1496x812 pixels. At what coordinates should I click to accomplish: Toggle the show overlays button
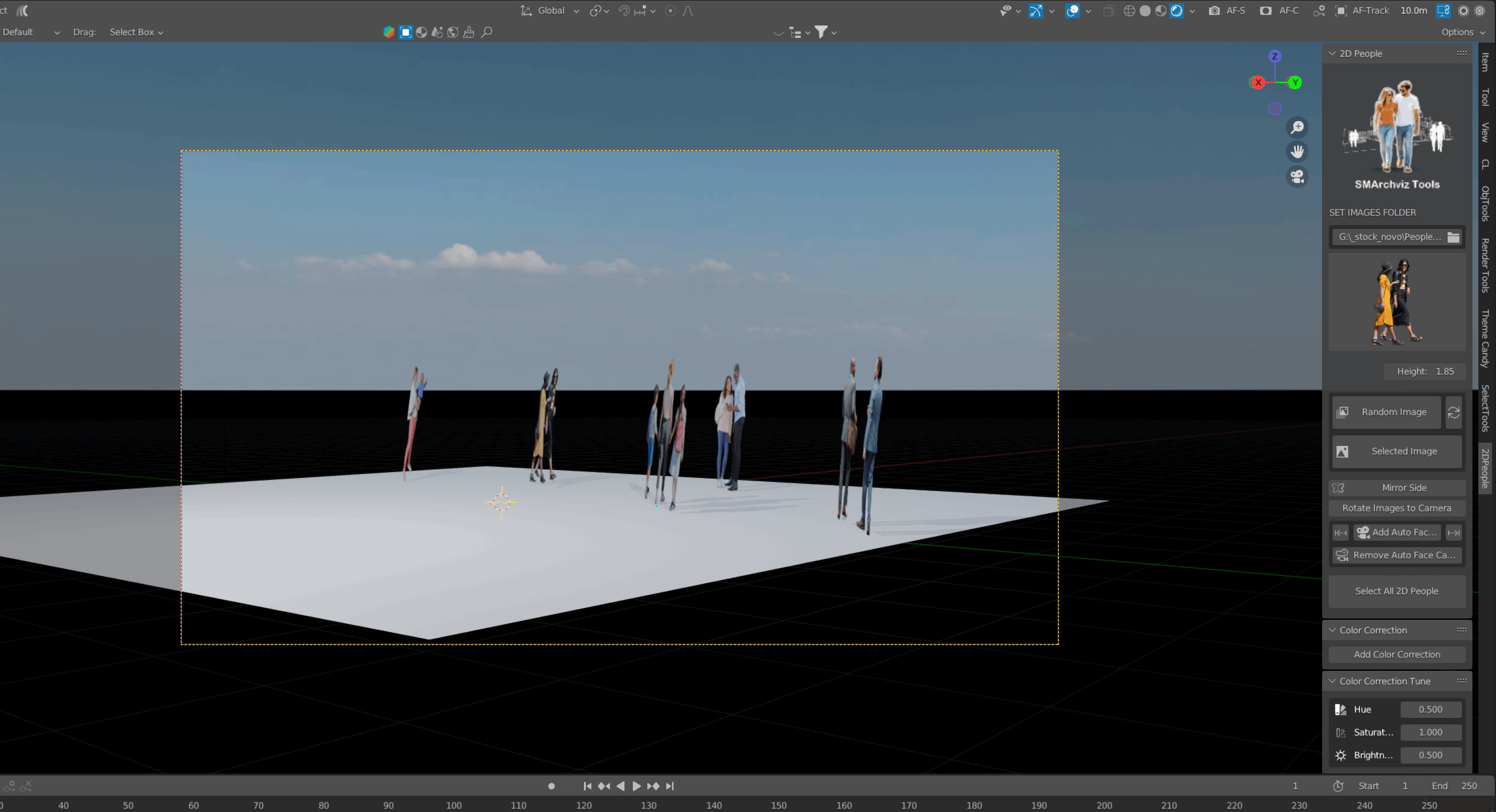(1072, 11)
